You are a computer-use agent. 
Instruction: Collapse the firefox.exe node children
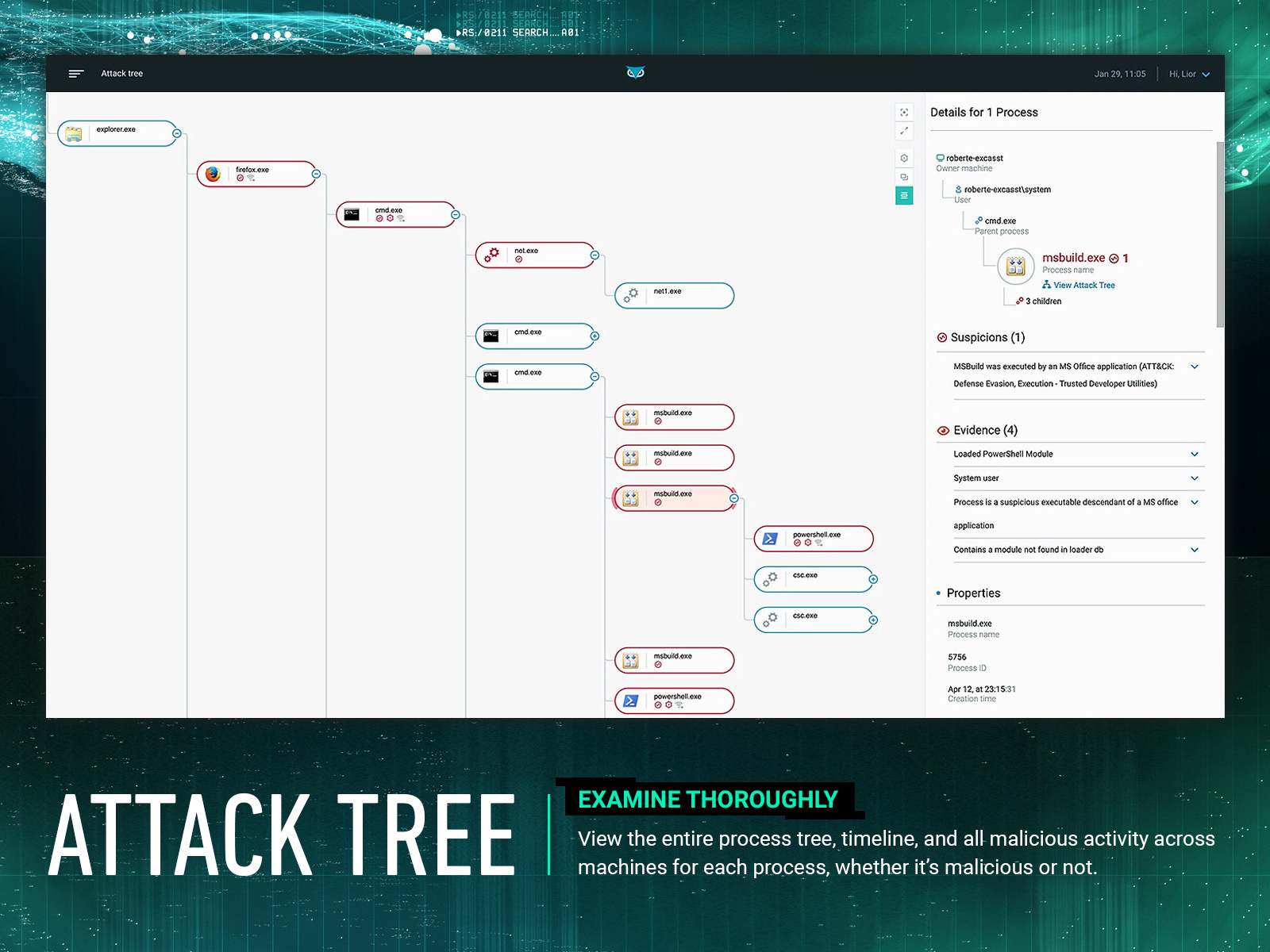coord(316,174)
